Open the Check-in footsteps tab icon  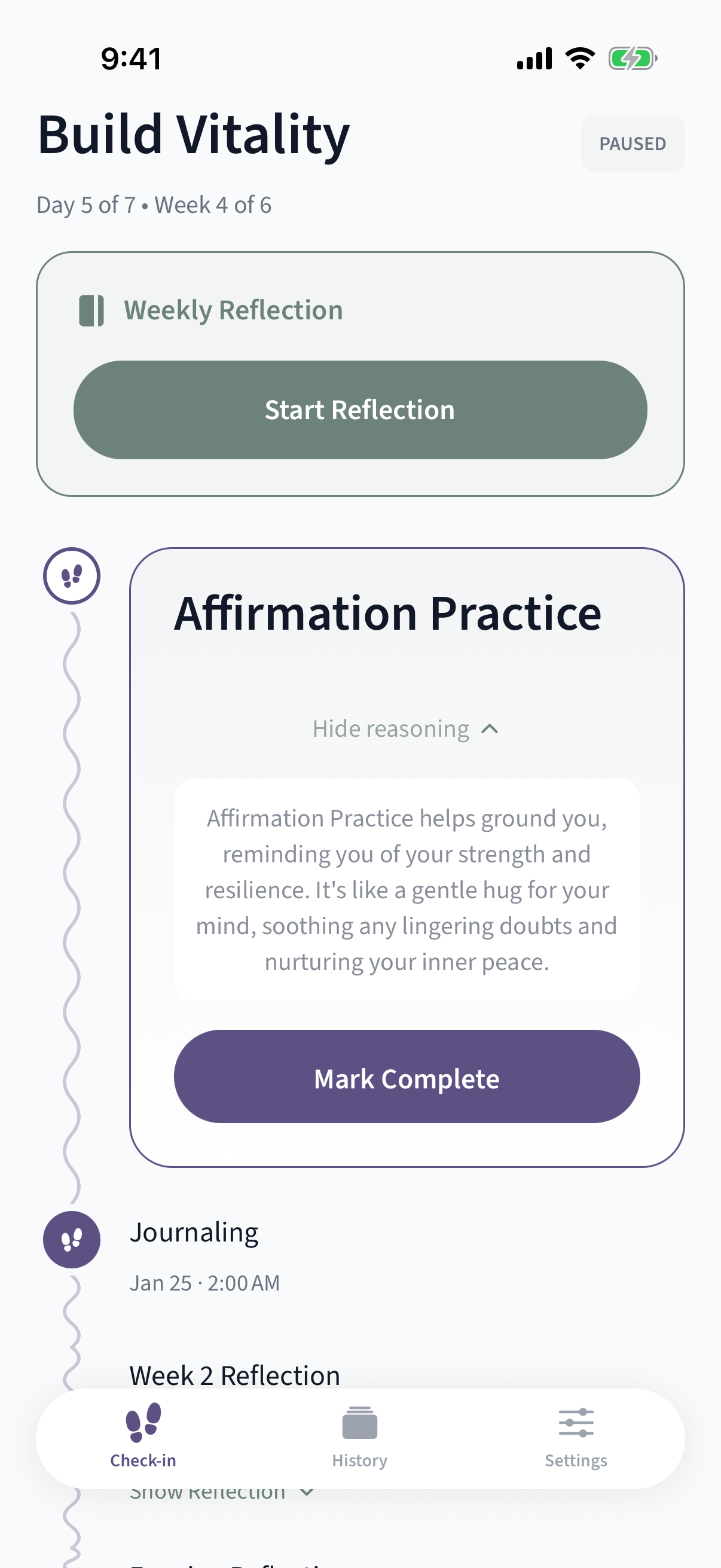[x=143, y=1422]
